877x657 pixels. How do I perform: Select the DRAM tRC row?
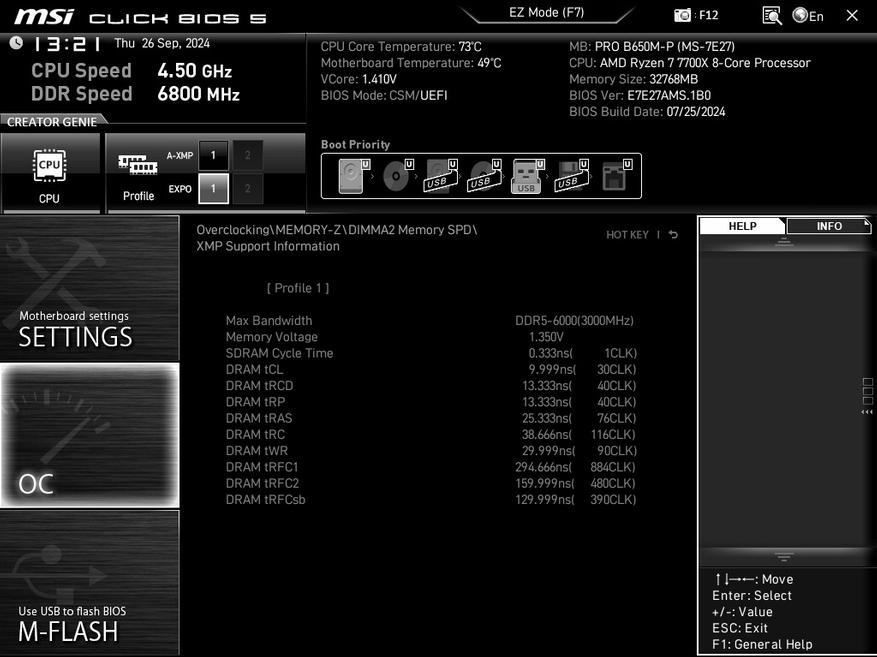click(431, 434)
